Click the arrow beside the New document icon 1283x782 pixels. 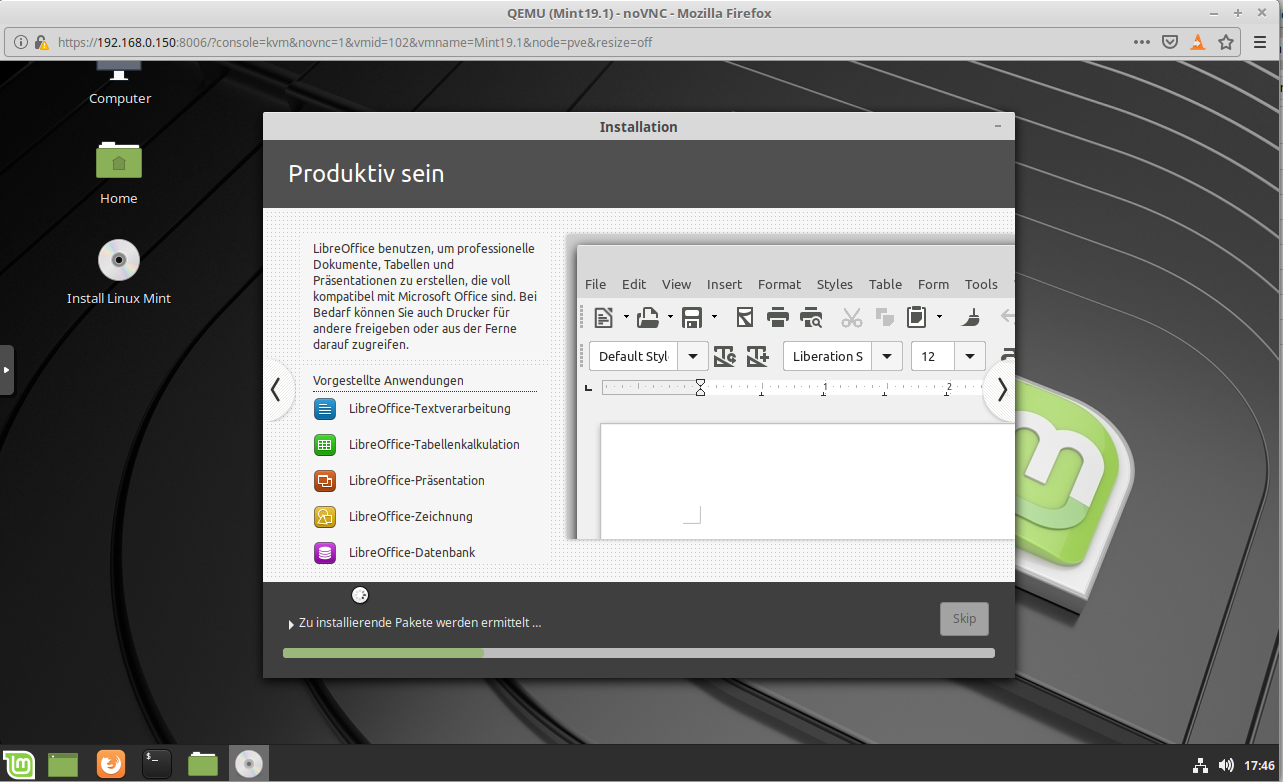tap(626, 318)
